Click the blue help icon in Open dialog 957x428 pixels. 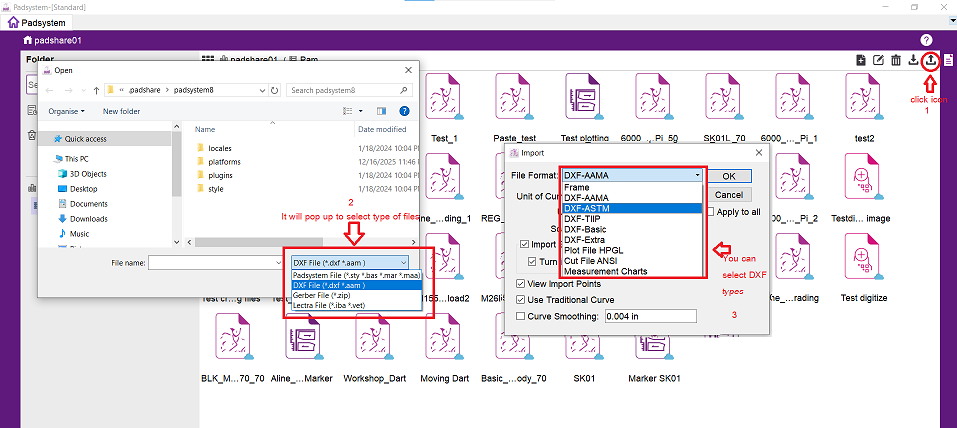coord(403,111)
